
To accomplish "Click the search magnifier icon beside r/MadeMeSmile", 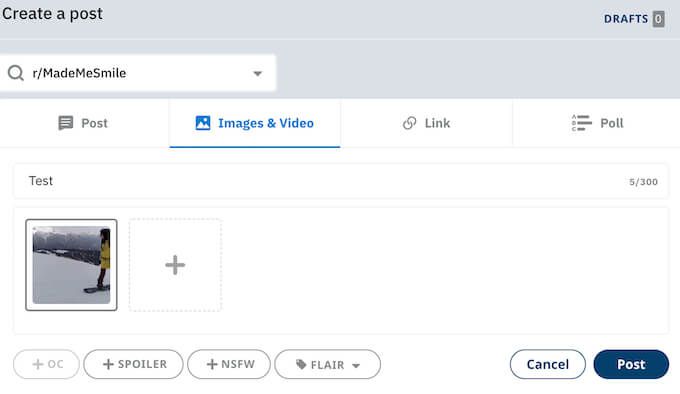I will tap(16, 73).
